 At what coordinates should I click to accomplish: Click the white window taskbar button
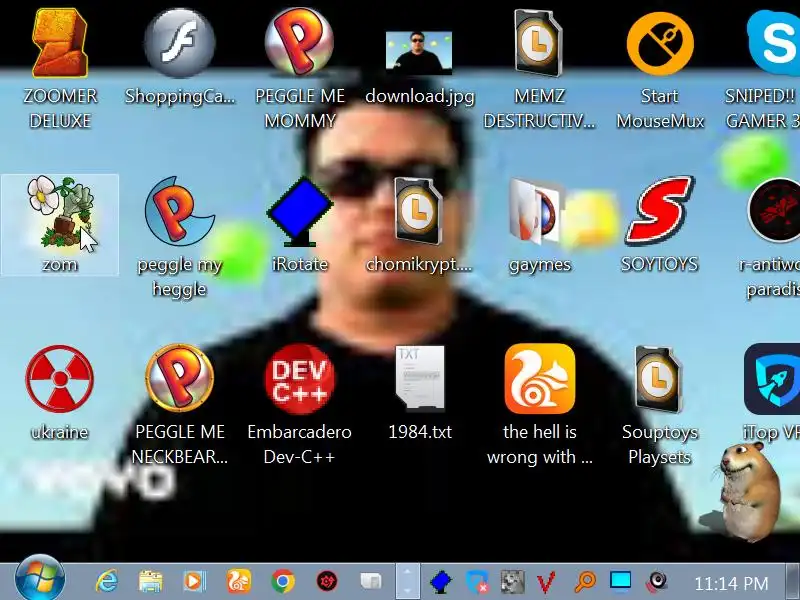[371, 581]
